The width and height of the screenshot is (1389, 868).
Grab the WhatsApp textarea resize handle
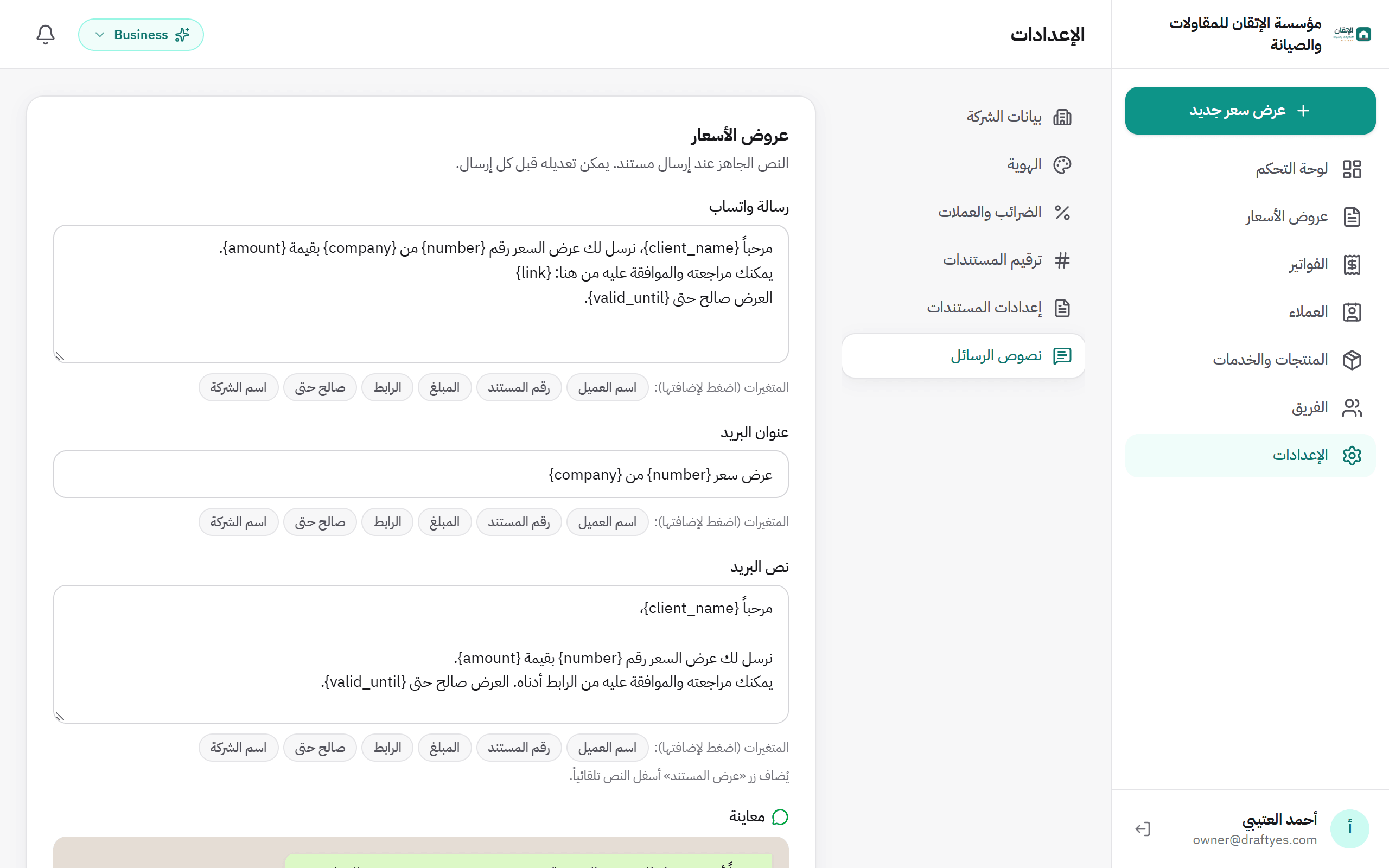point(60,356)
